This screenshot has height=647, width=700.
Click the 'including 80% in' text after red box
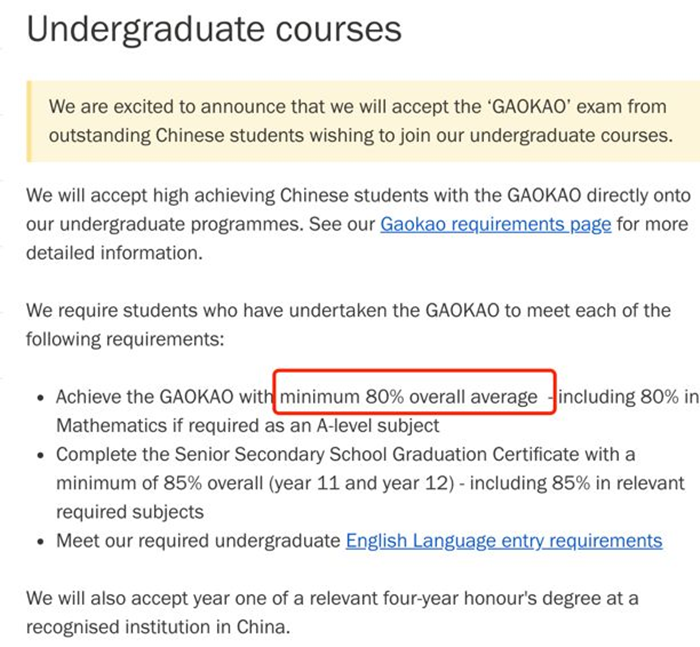point(628,397)
